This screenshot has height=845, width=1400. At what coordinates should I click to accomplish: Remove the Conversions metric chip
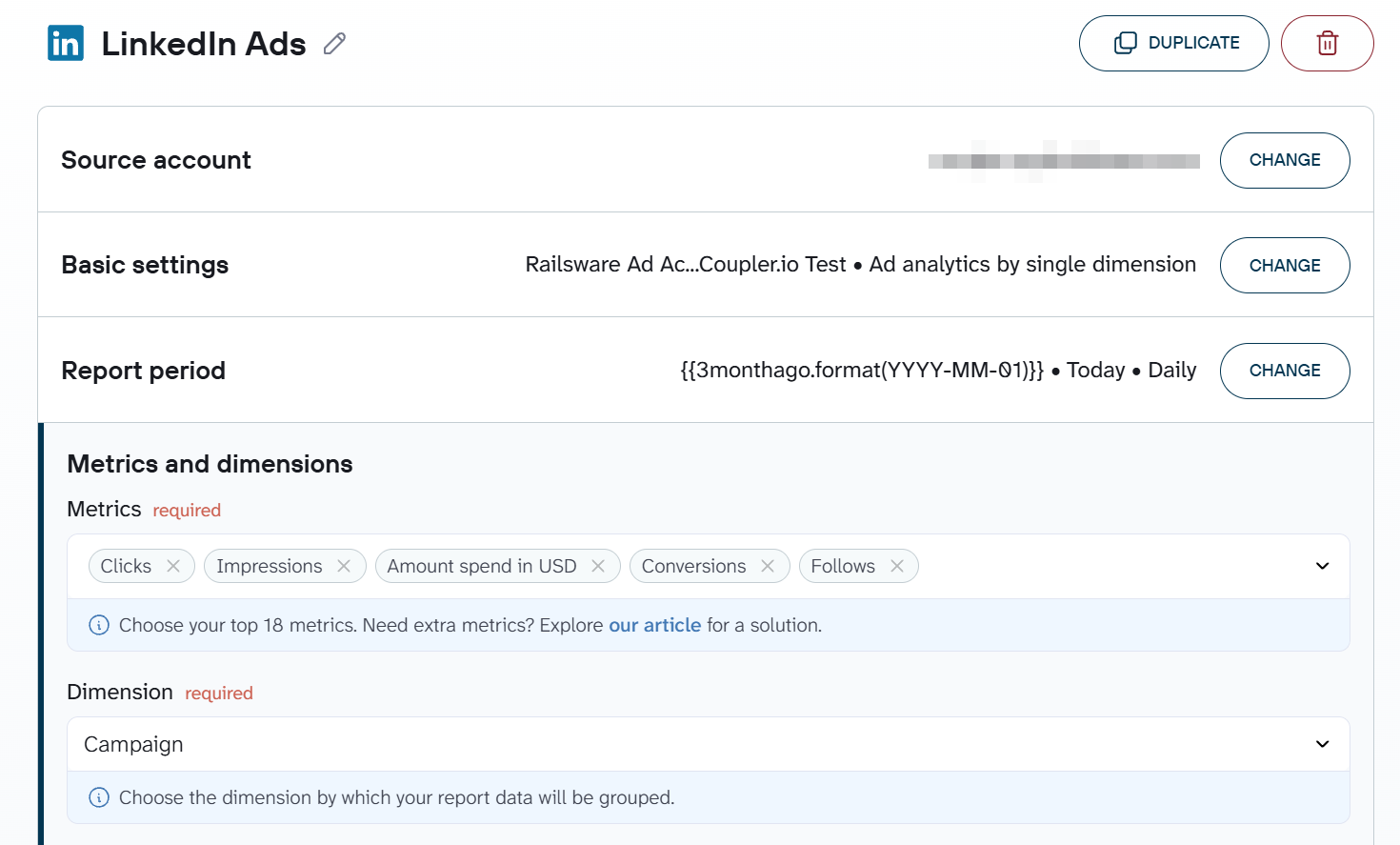pos(768,566)
